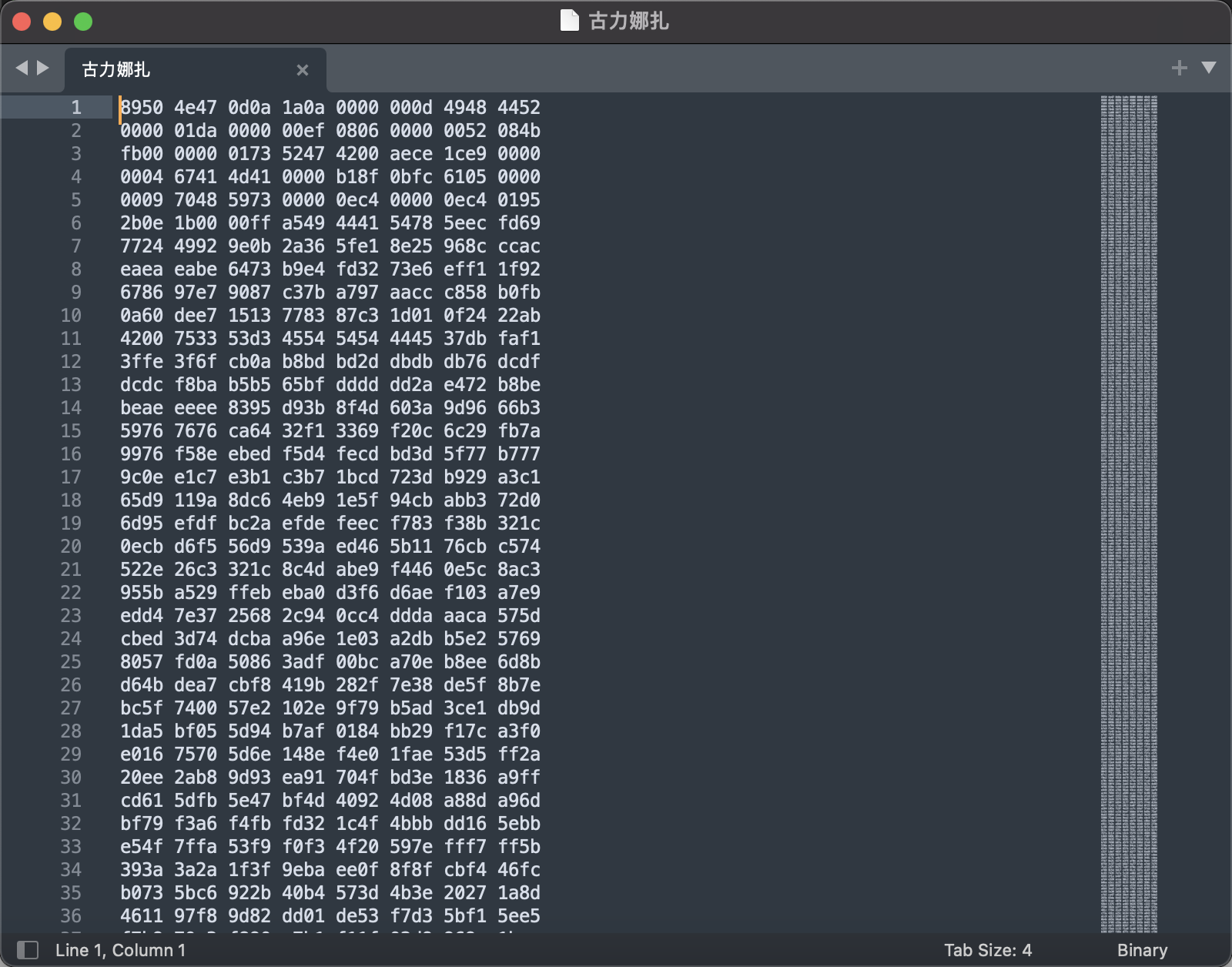This screenshot has width=1232, height=967.
Task: Open the Tab Size: 4 menu
Action: 987,950
